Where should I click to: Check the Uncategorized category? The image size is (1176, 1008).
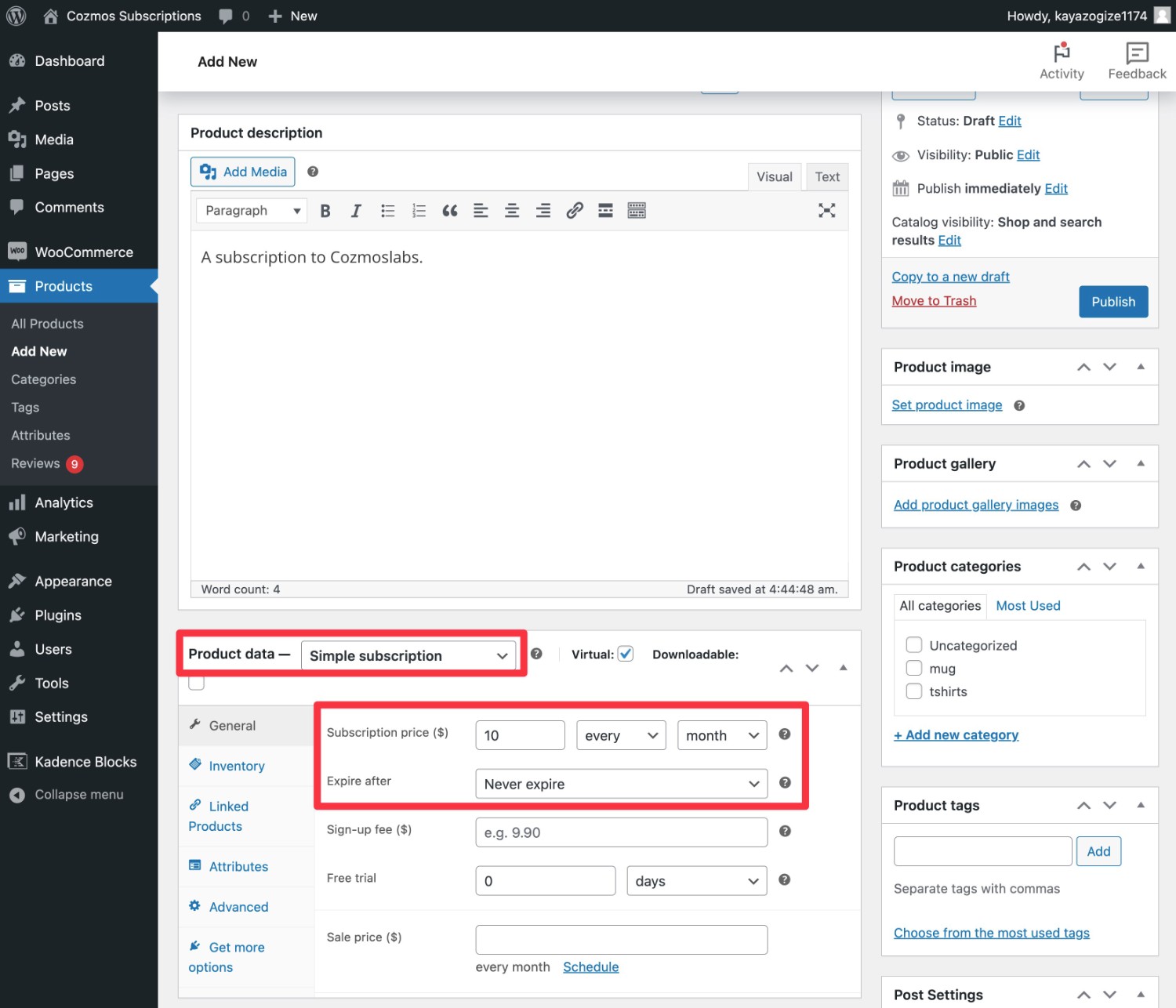point(914,645)
